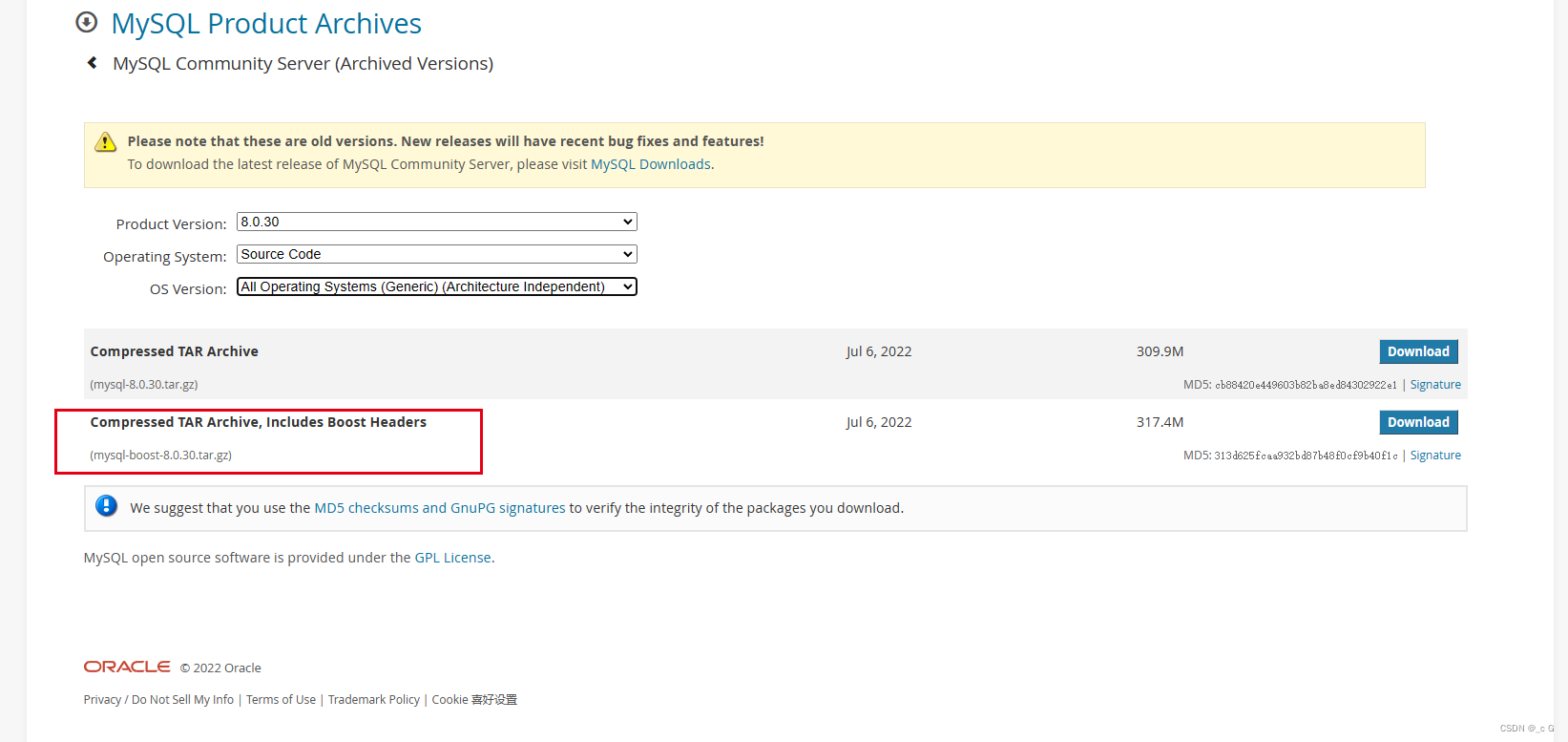Click the bold 'Please note that these are old versions' notice
Viewport: 1568px width, 742px height.
coord(446,141)
